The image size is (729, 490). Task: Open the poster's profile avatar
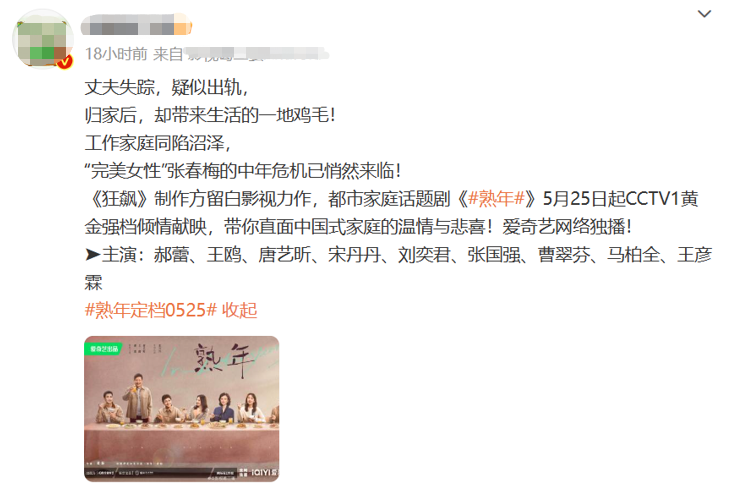(x=43, y=39)
